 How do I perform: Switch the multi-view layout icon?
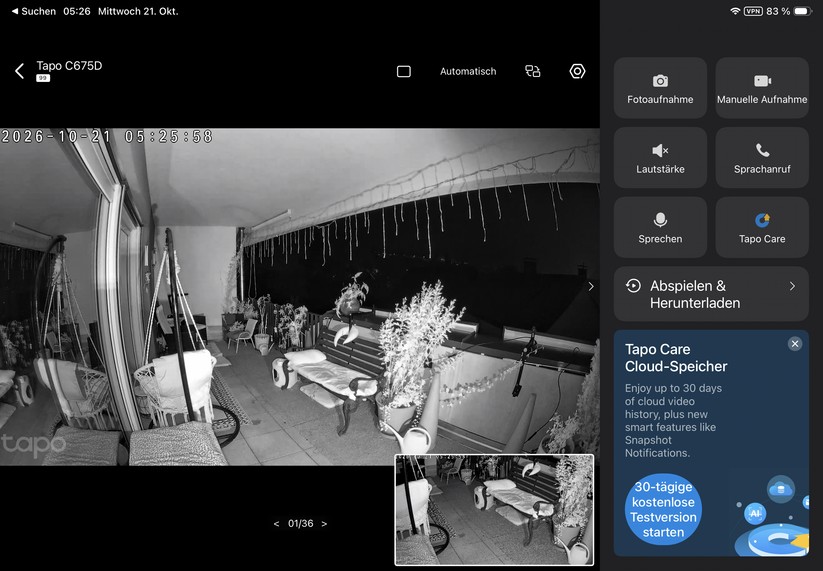(x=533, y=71)
